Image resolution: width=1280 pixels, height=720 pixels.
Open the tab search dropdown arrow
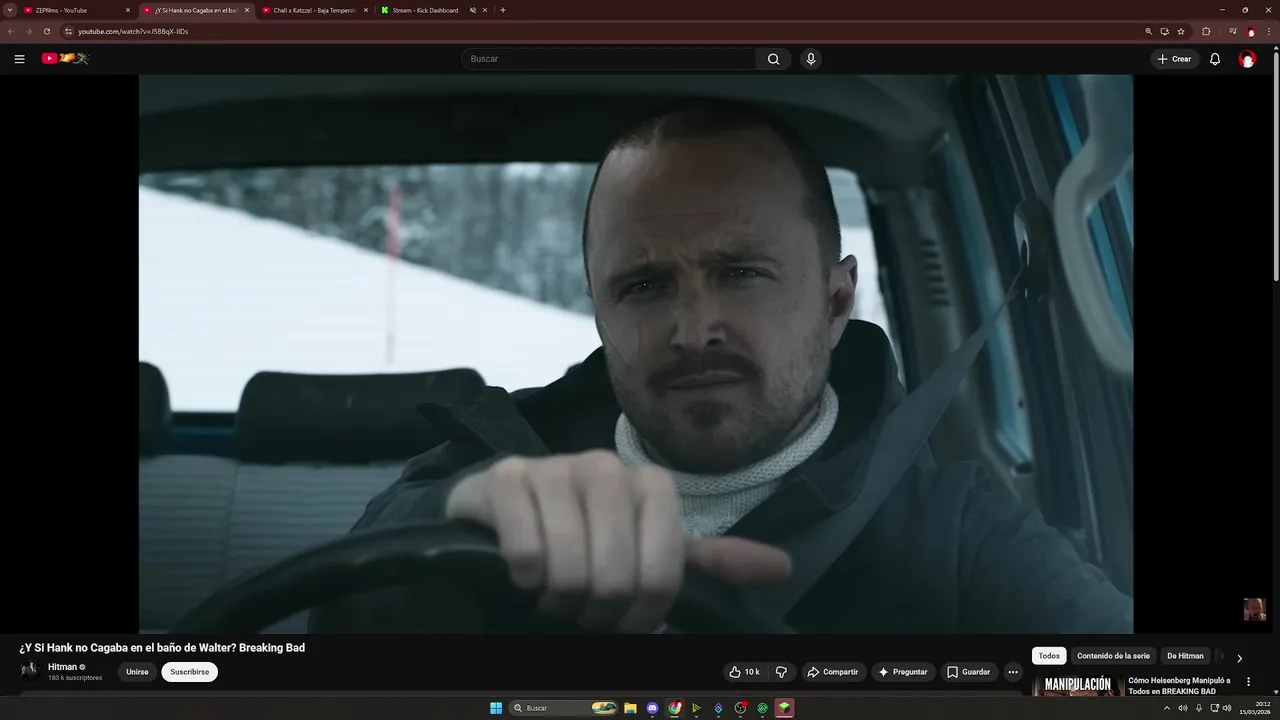[10, 10]
